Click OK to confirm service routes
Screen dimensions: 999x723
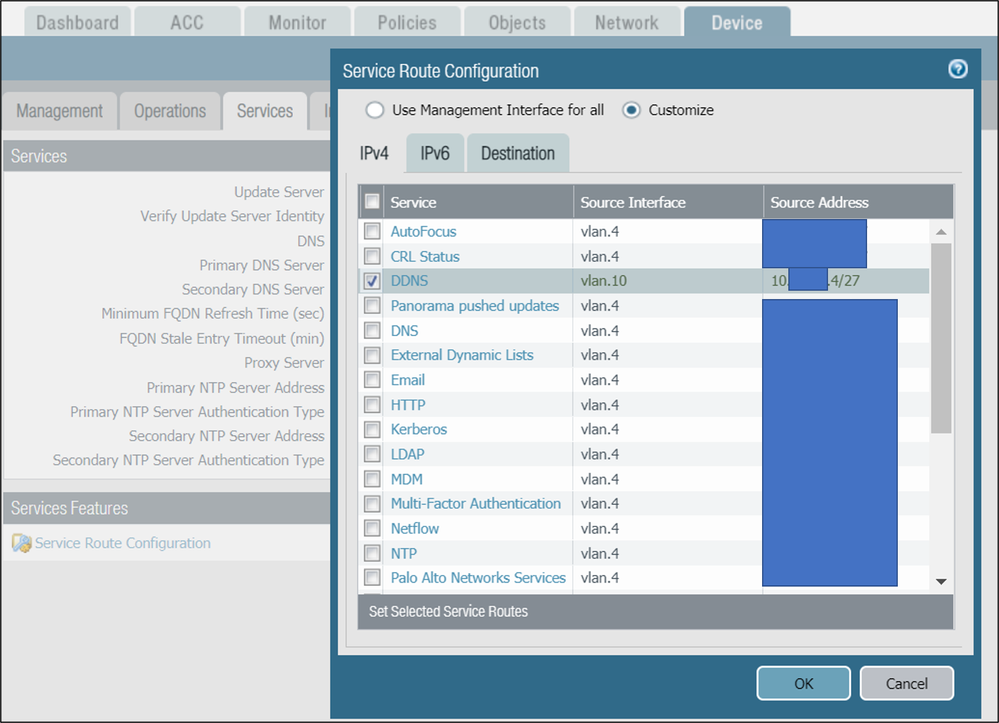(x=803, y=684)
